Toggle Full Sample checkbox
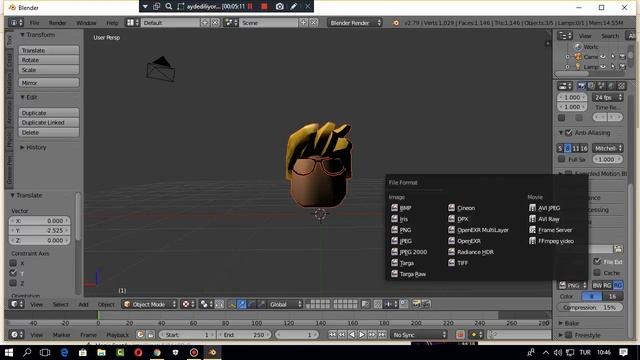The image size is (640, 360). (x=562, y=159)
